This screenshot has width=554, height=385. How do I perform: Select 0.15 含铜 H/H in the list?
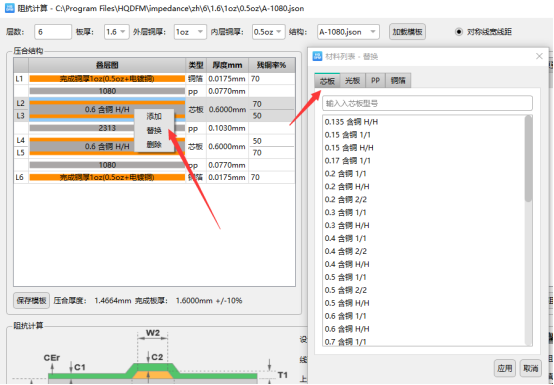[x=423, y=148]
